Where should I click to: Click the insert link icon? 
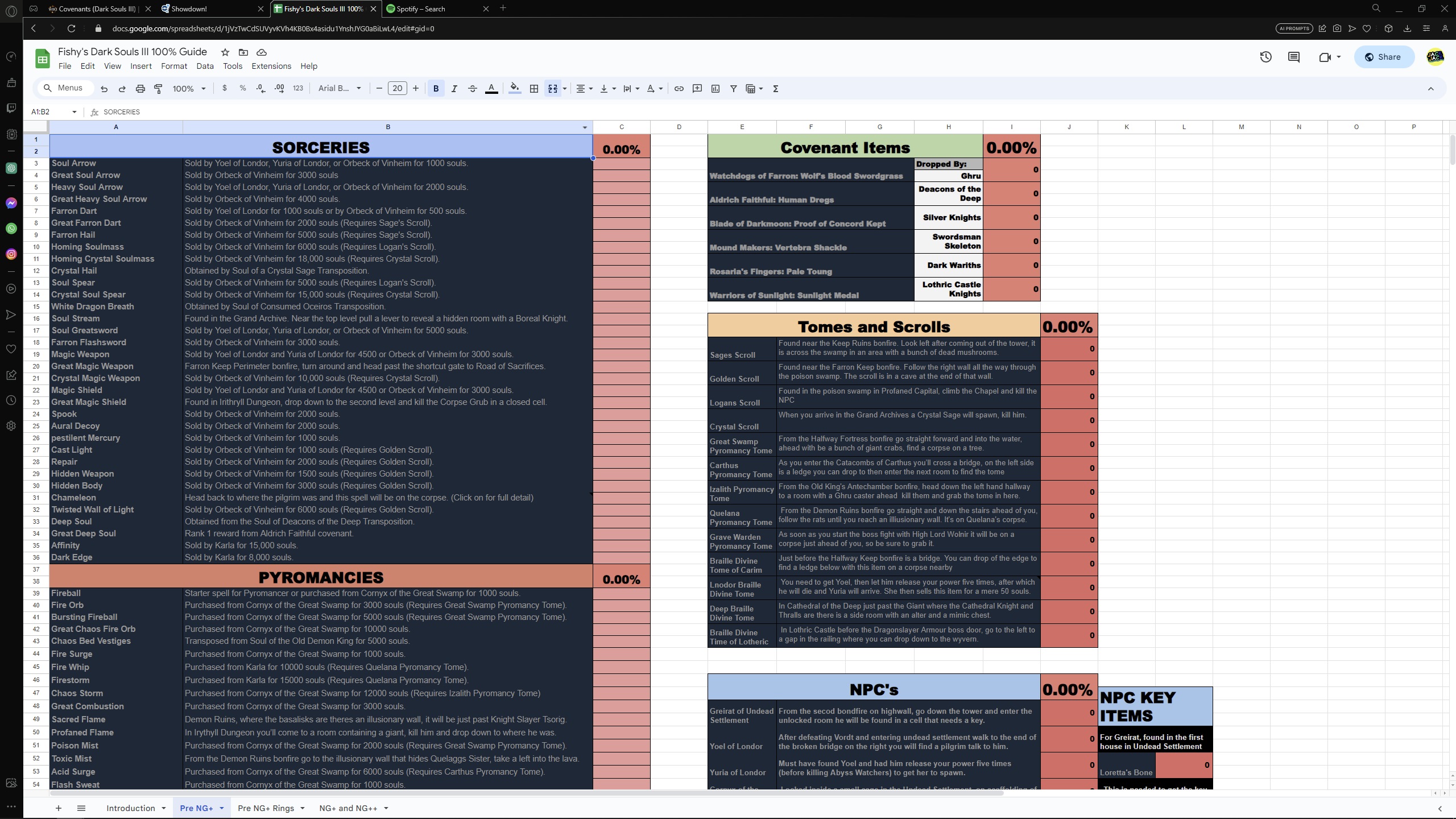679,89
